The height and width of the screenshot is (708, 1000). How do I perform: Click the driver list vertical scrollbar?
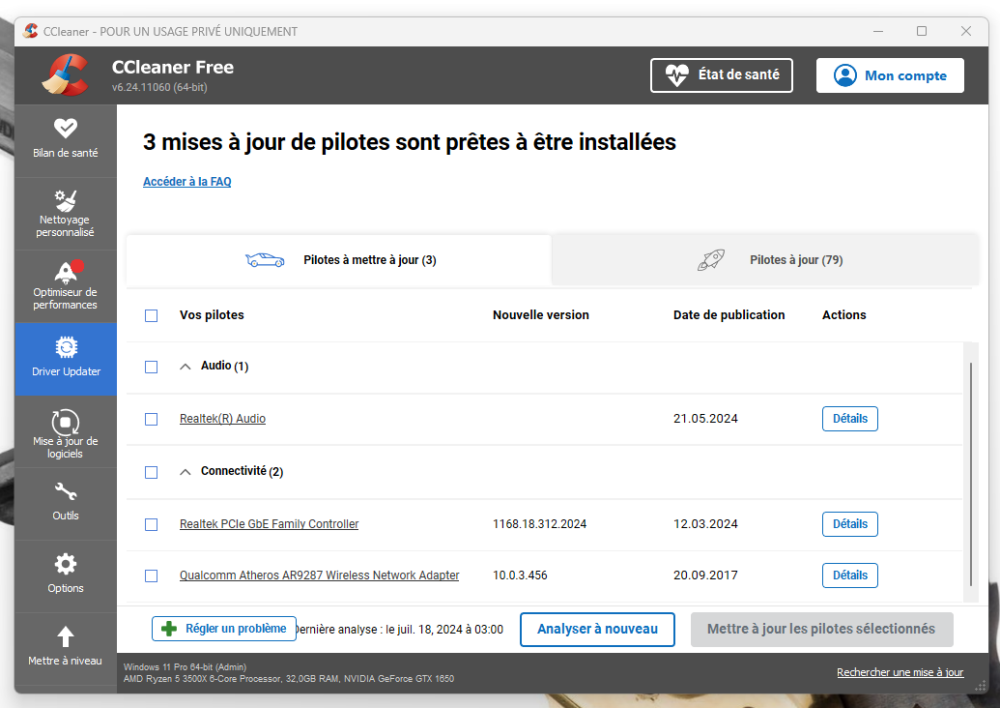[x=969, y=470]
